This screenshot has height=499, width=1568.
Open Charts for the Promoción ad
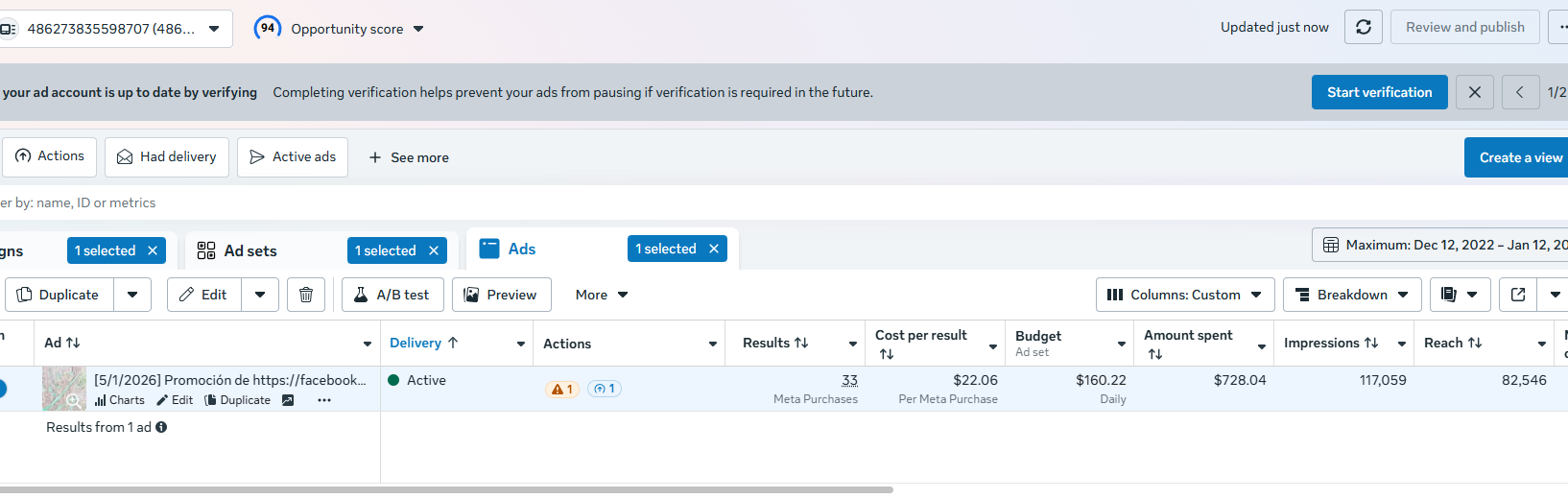(120, 400)
